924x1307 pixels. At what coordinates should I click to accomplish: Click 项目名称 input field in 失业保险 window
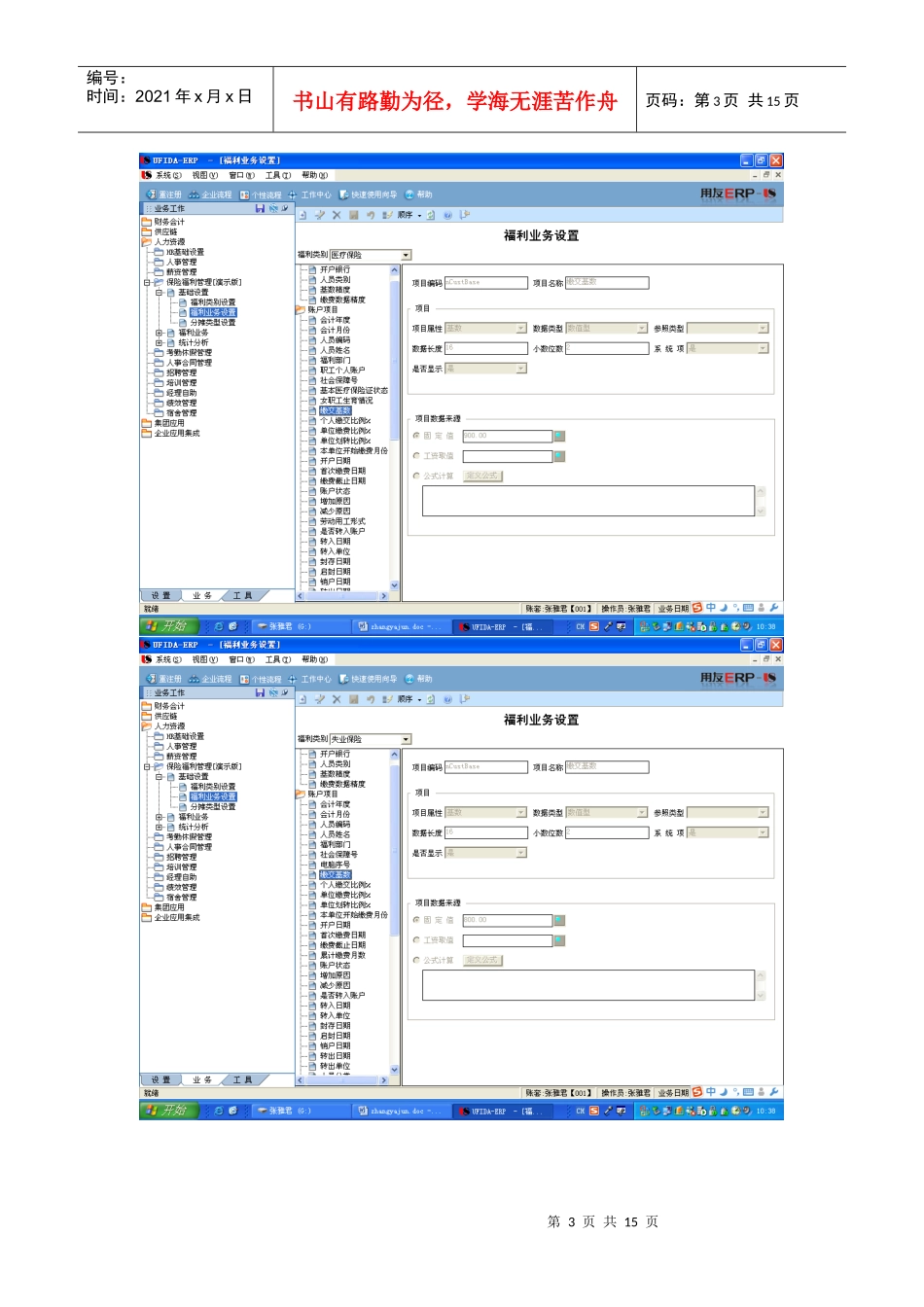pyautogui.click(x=606, y=767)
